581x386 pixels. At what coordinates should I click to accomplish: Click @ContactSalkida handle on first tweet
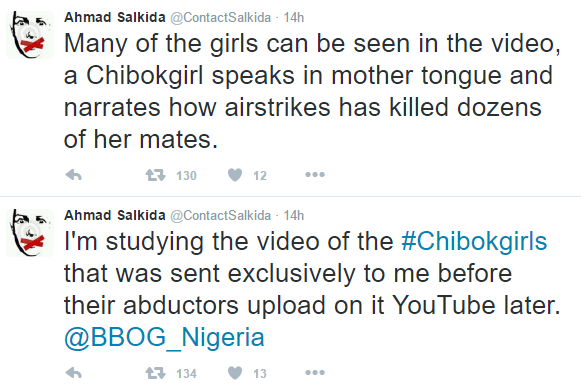[220, 18]
